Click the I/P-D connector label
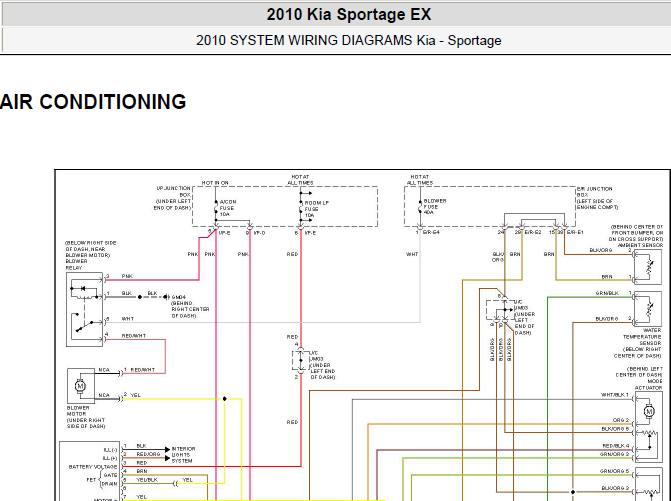 (259, 233)
